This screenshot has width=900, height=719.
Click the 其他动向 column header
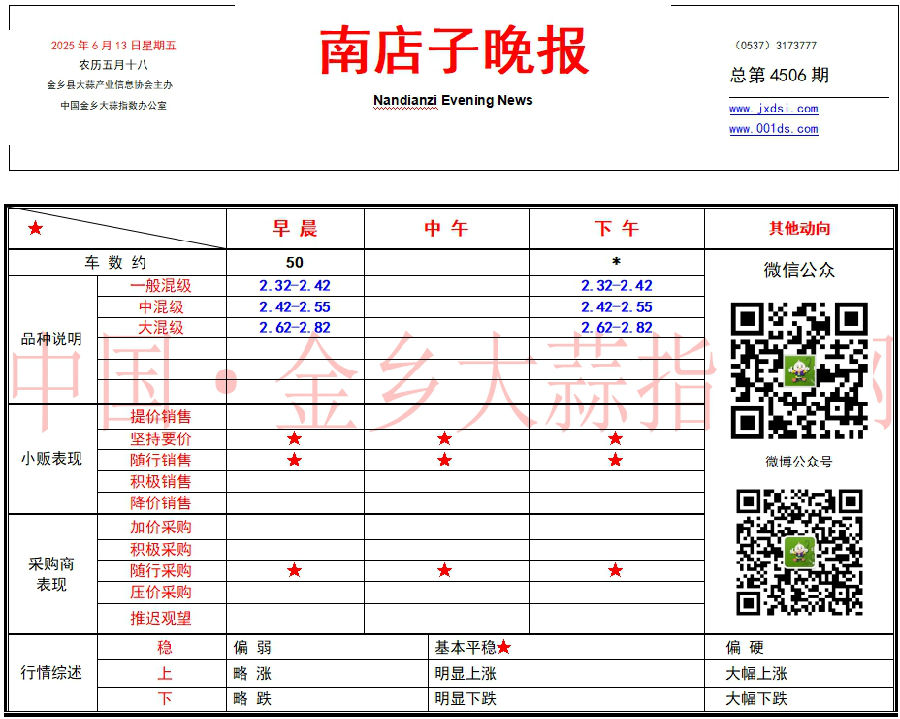[x=799, y=228]
